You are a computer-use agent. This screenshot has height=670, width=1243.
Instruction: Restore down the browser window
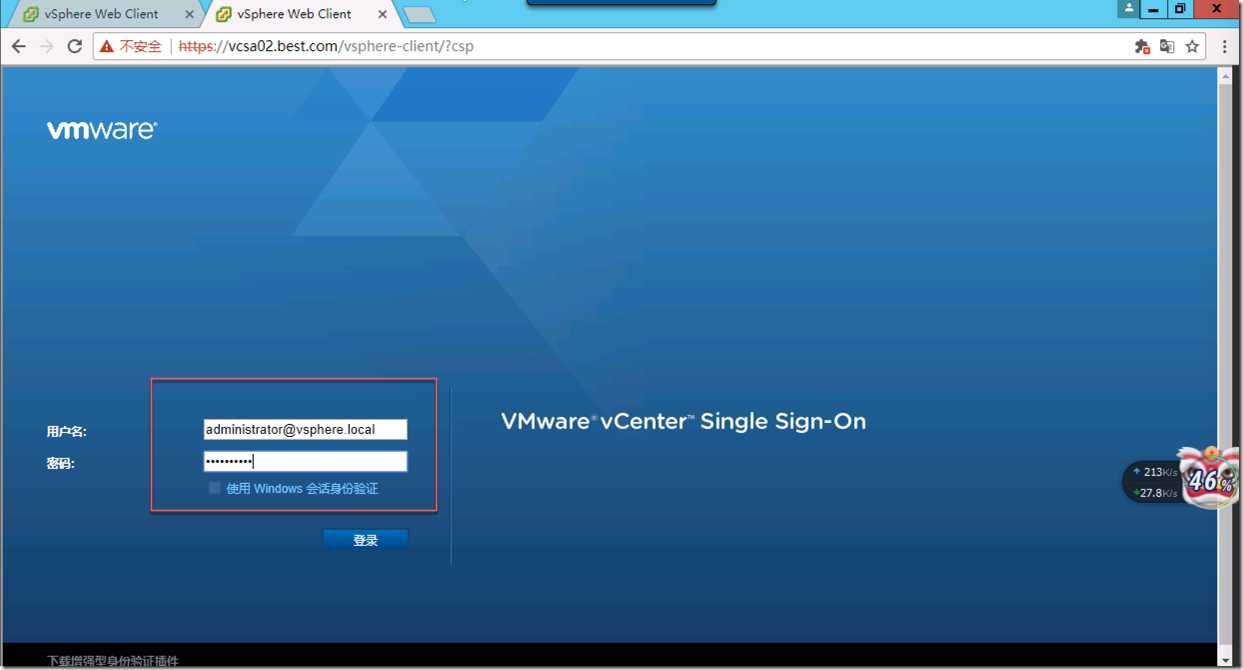[x=1180, y=9]
